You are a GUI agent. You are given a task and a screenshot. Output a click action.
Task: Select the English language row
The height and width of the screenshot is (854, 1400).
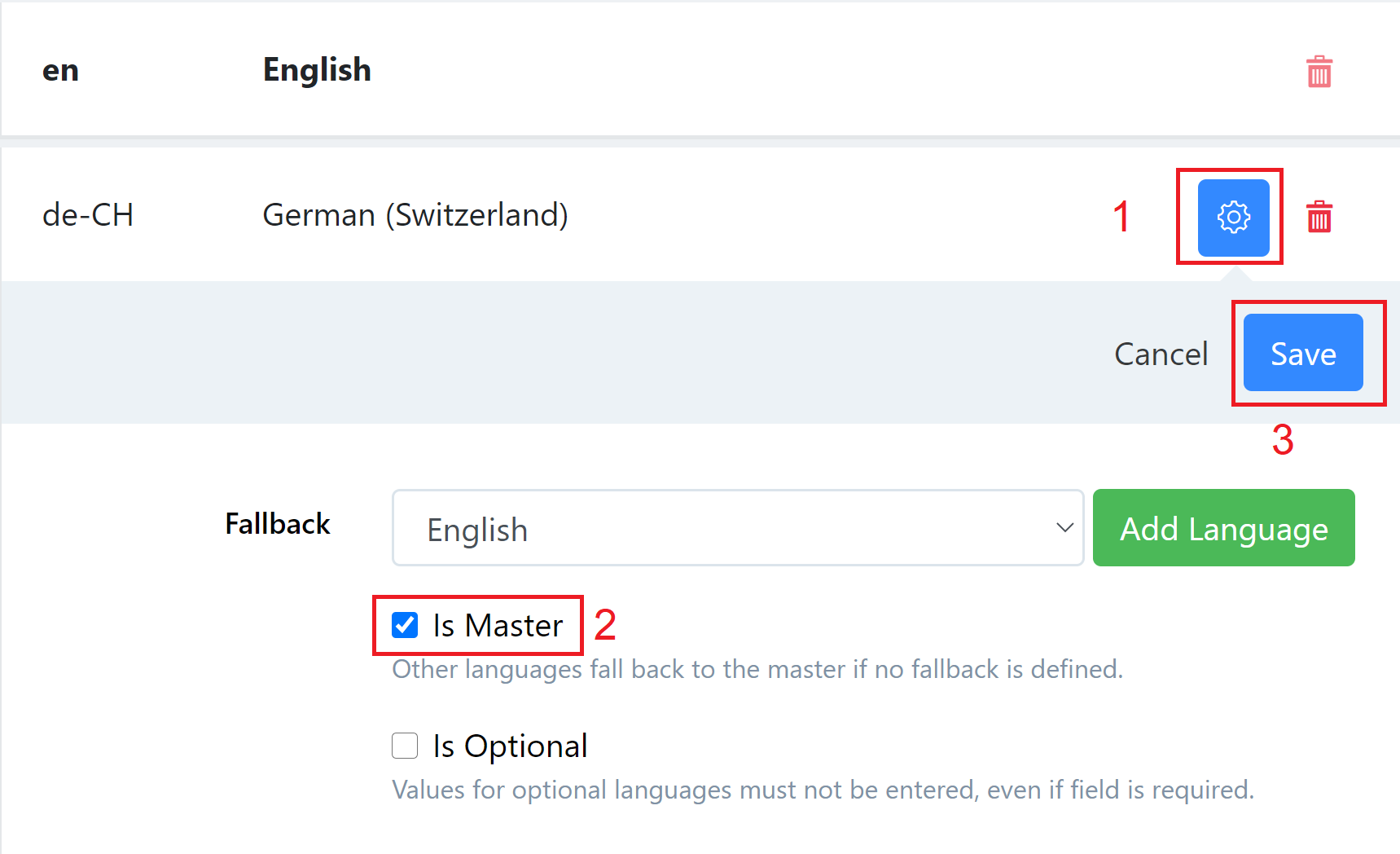[x=700, y=70]
